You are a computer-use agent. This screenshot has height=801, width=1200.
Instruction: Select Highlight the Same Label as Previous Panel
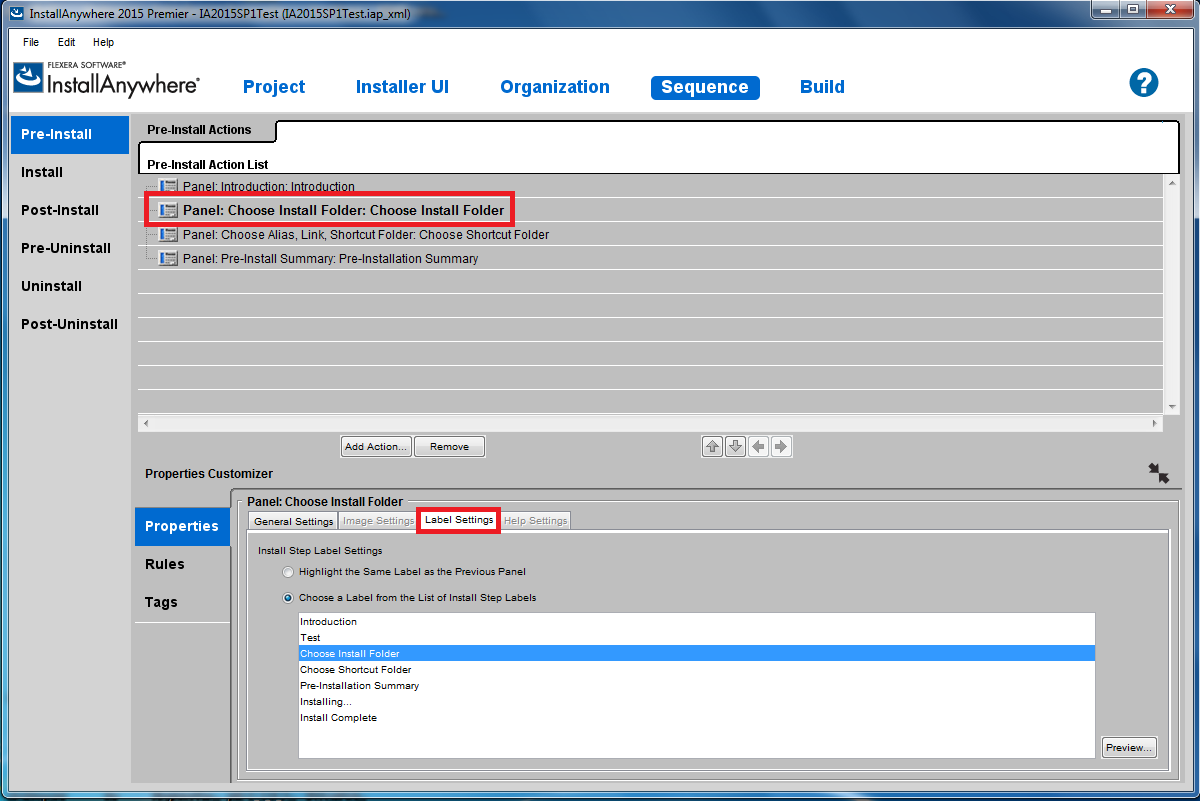[x=289, y=572]
